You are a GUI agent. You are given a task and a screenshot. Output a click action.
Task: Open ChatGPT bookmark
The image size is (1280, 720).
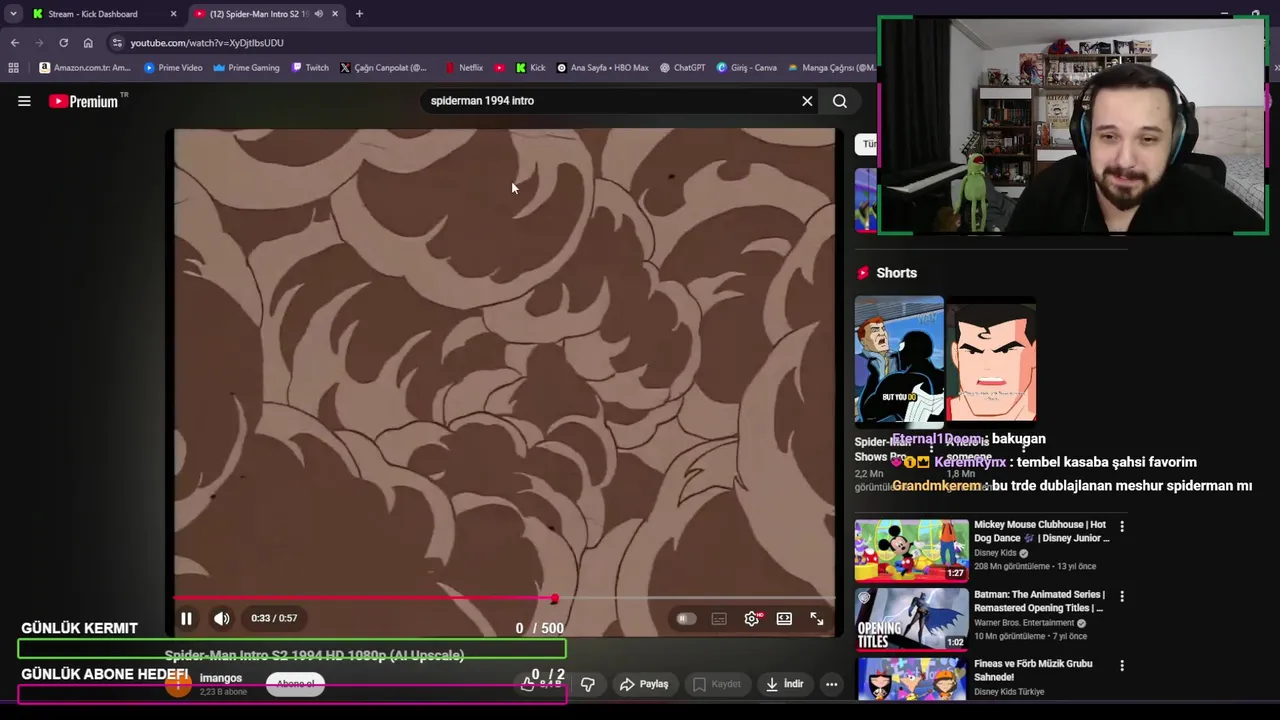[x=683, y=68]
